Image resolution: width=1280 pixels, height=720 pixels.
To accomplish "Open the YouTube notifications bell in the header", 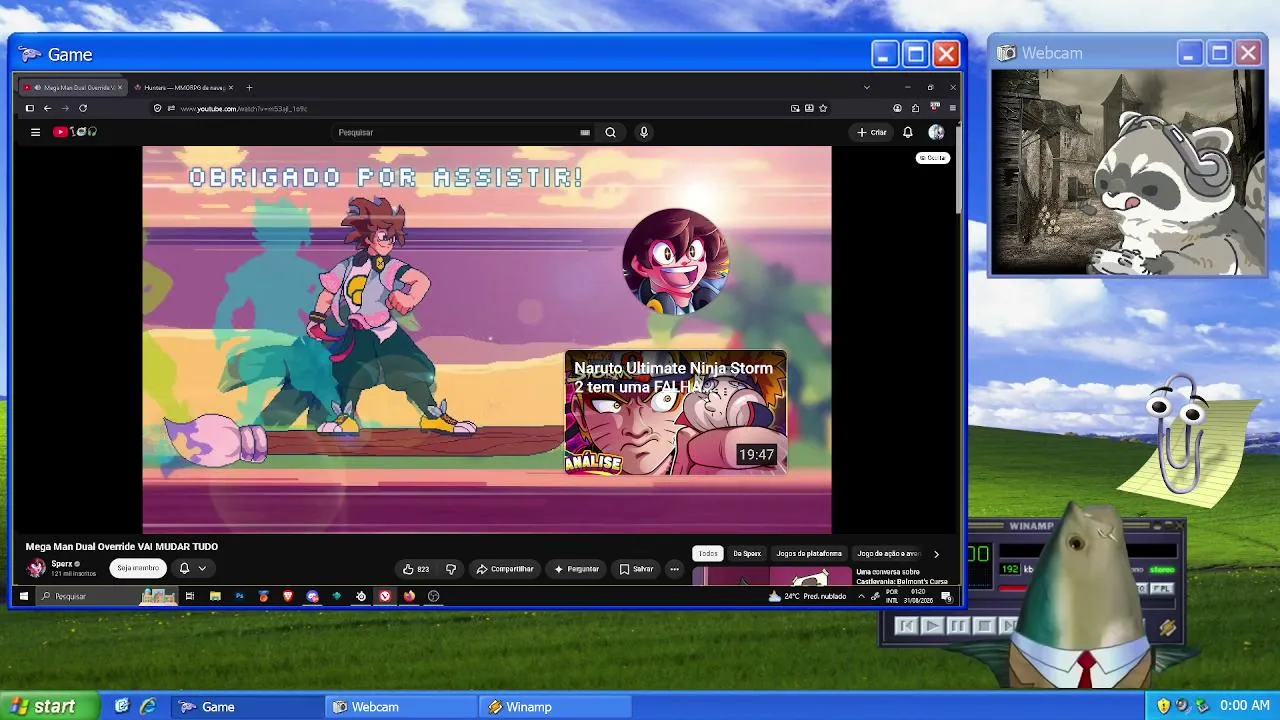I will 908,132.
